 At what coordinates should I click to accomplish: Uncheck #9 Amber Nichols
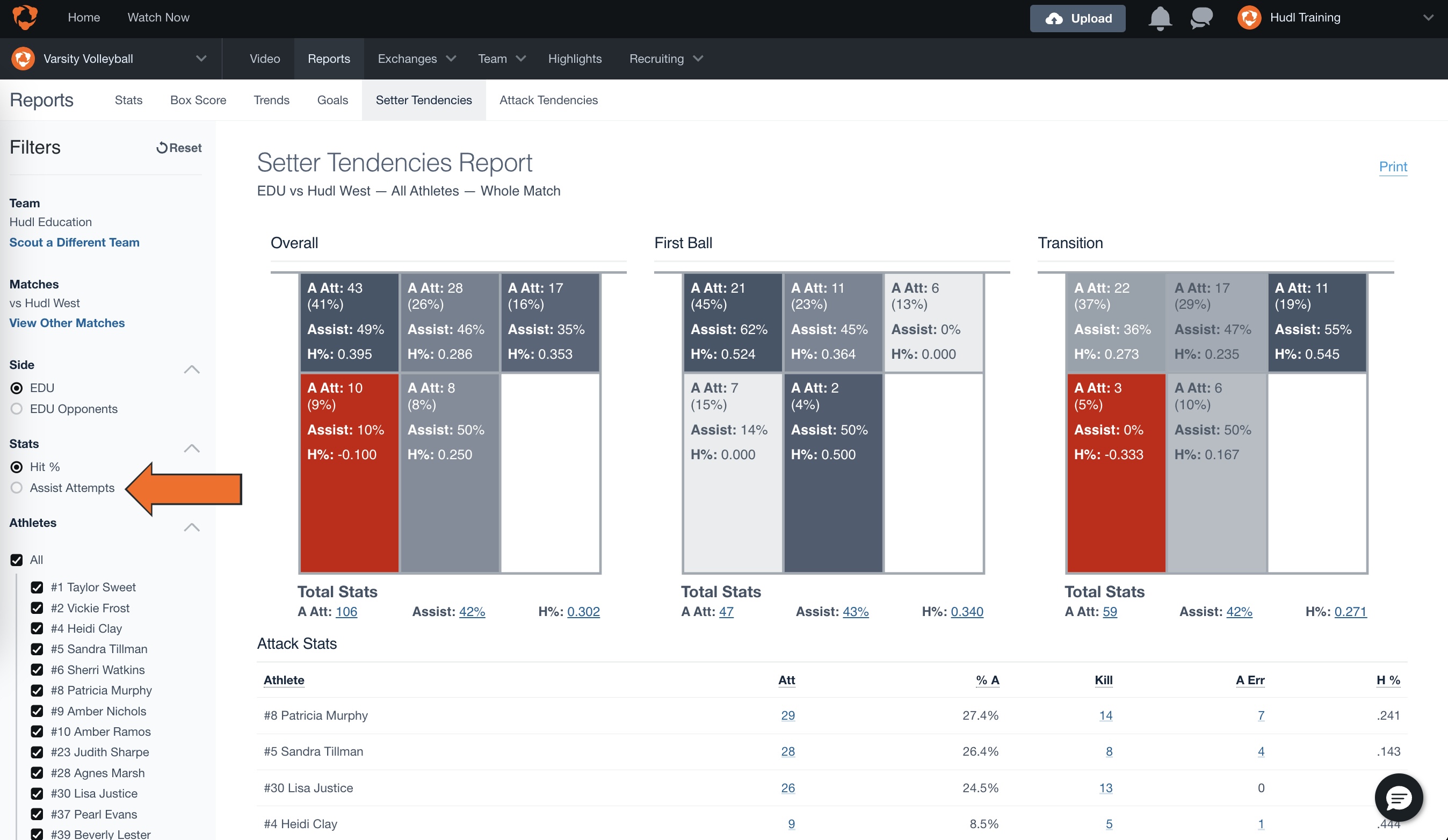coord(37,711)
